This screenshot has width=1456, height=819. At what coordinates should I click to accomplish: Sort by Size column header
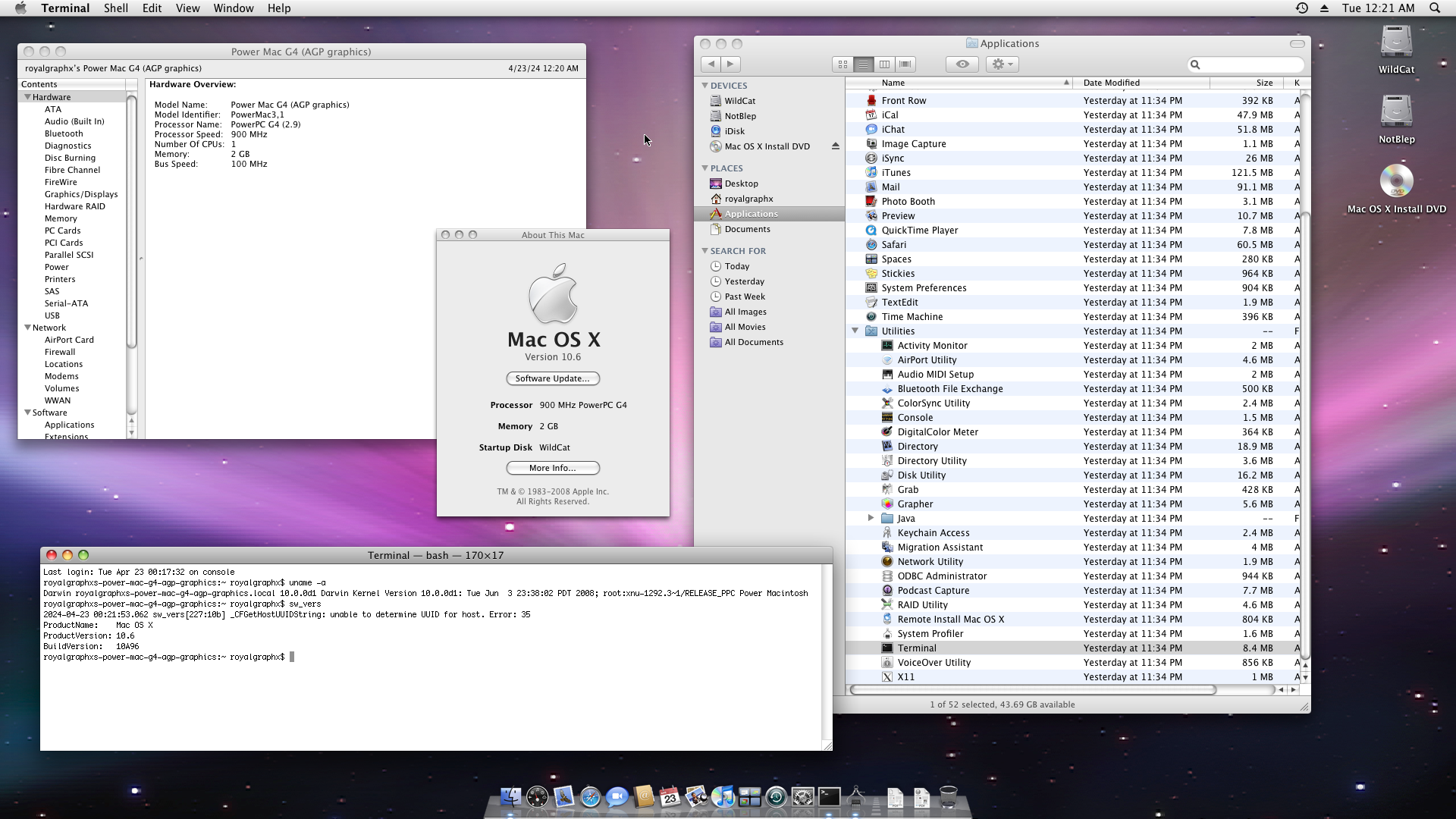[x=1247, y=83]
